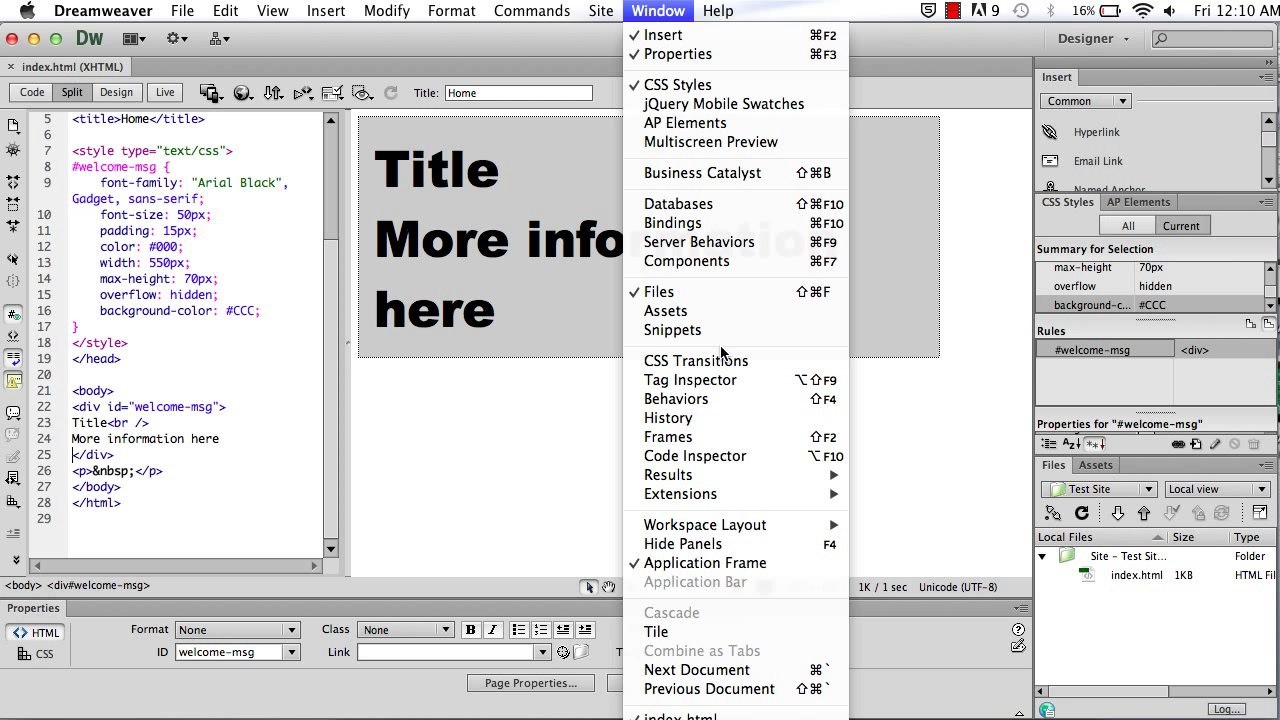Click the Title input field showing Home
Image resolution: width=1280 pixels, height=720 pixels.
click(x=518, y=93)
